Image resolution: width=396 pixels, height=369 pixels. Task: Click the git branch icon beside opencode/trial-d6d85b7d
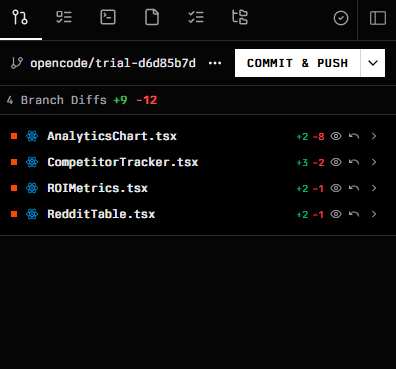(17, 63)
